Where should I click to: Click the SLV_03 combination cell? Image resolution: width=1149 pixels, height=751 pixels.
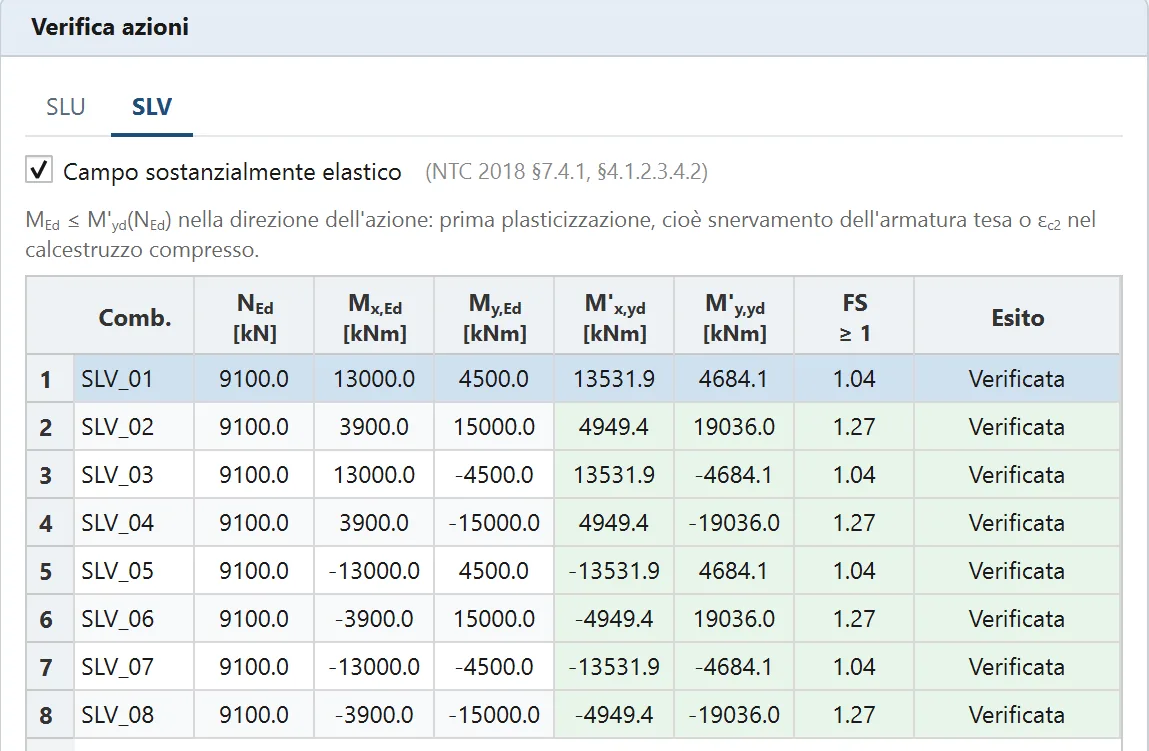coord(134,475)
